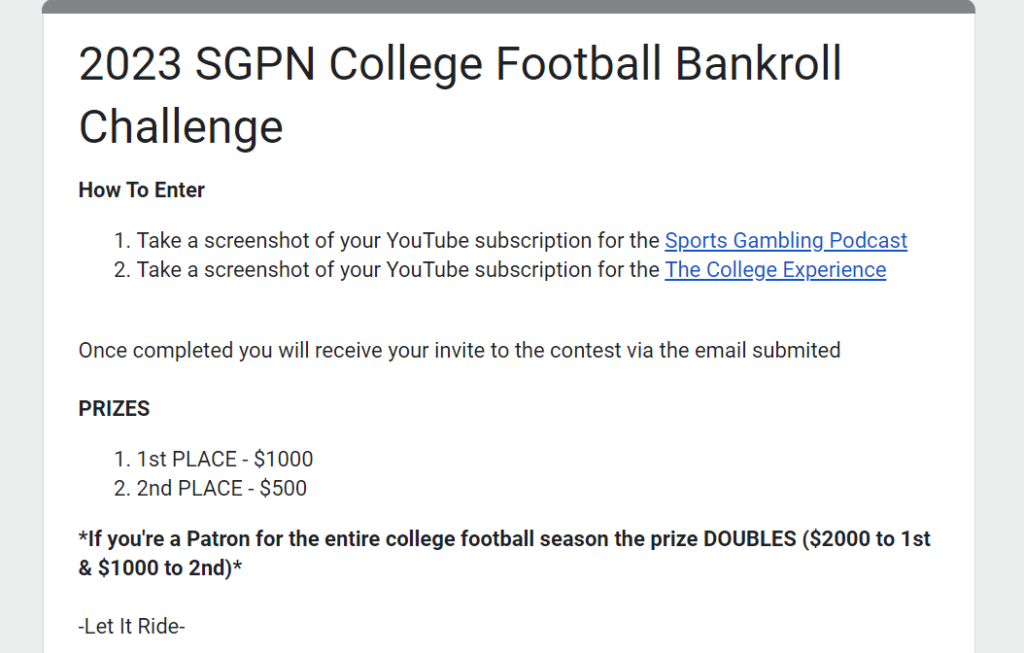1024x653 pixels.
Task: Click the '2023 SGPN College Football Bankroll' title line
Action: [x=460, y=64]
